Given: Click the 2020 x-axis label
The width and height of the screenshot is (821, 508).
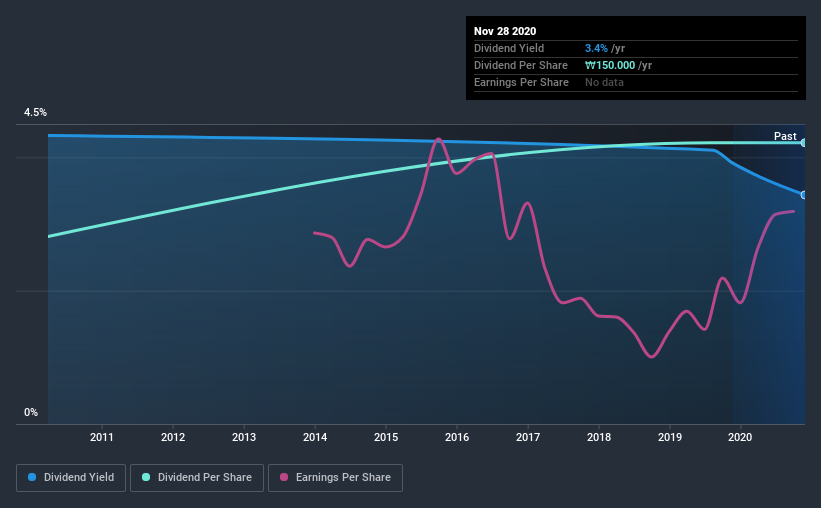Looking at the screenshot, I should 740,437.
